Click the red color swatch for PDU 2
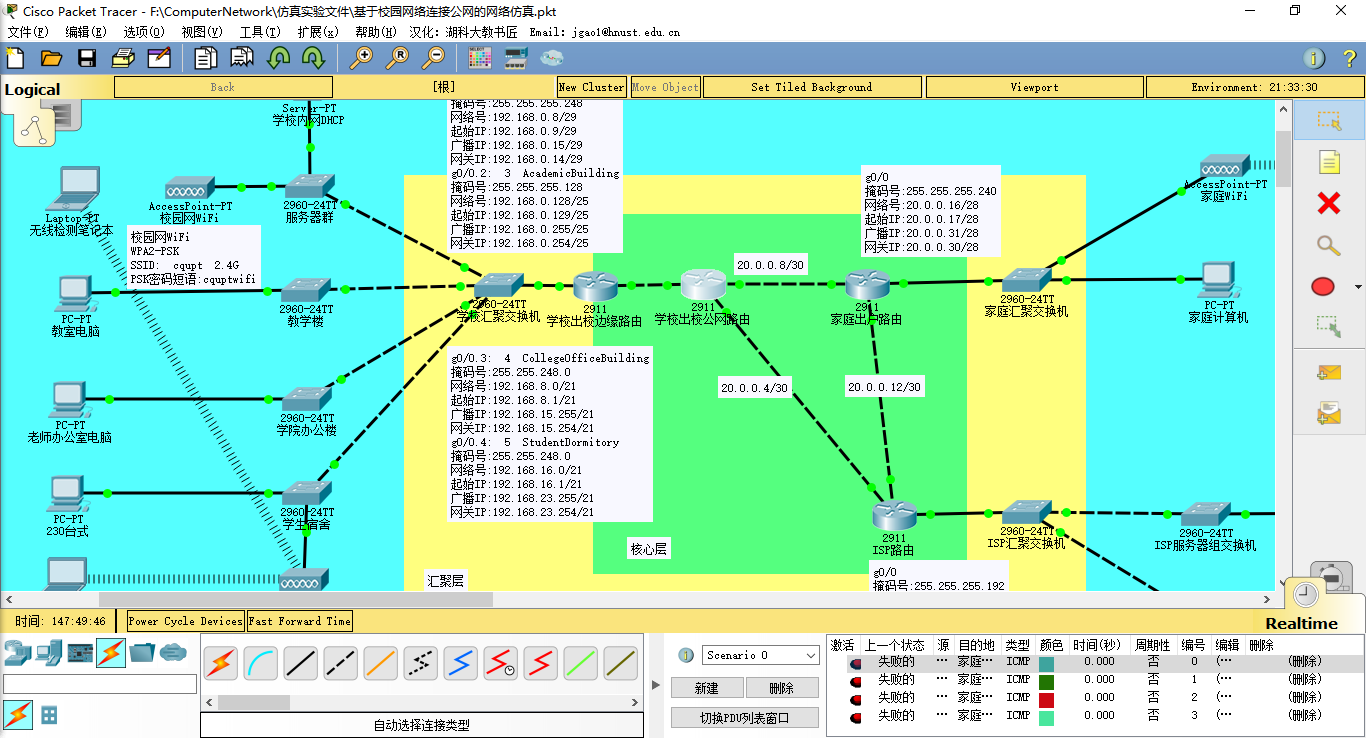Viewport: 1366px width, 738px height. [1046, 699]
